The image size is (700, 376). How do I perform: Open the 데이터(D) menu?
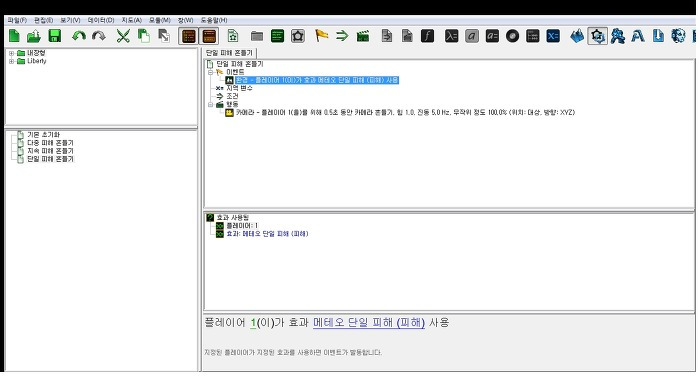pos(101,20)
